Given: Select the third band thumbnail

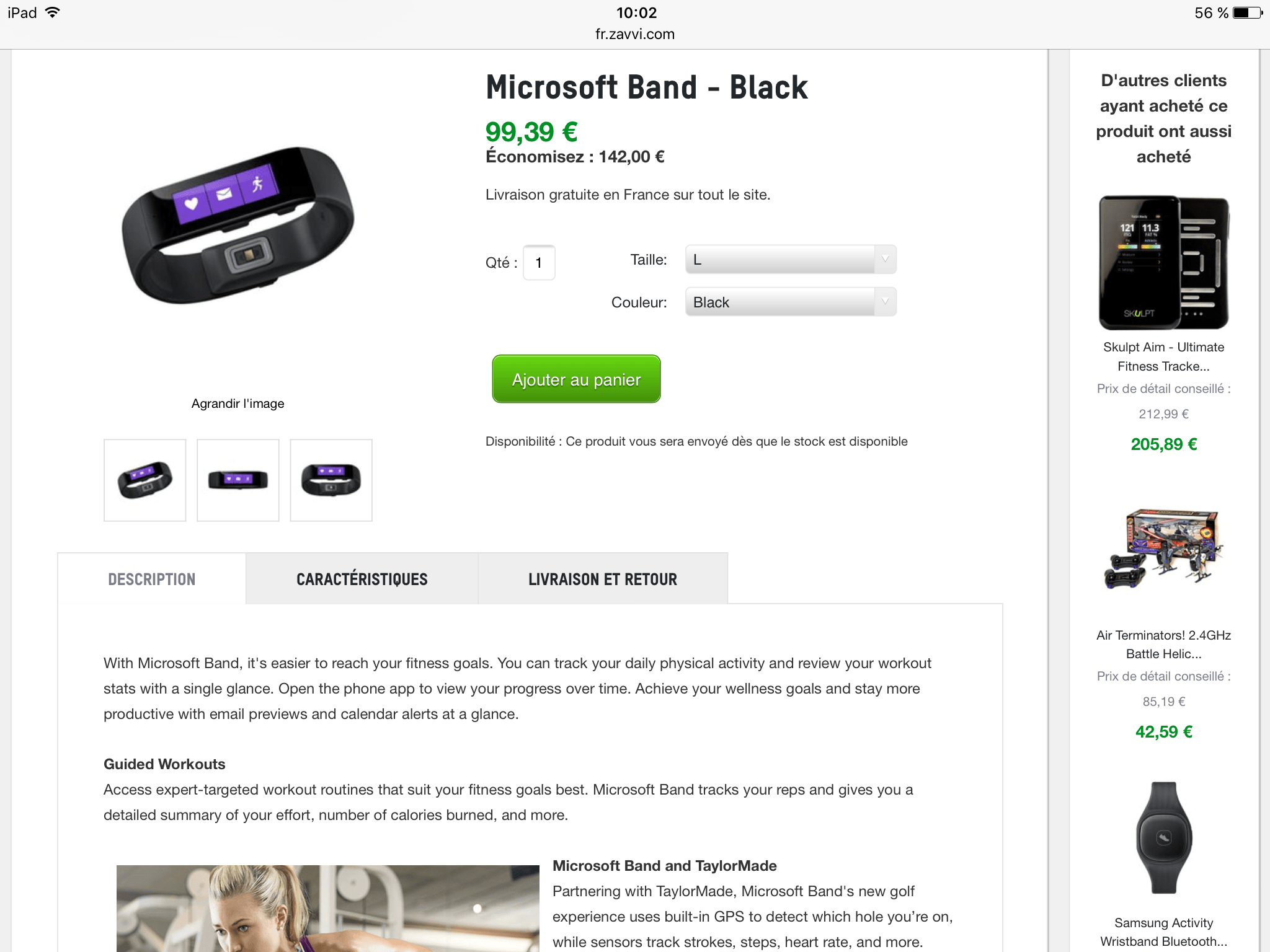Looking at the screenshot, I should point(331,480).
